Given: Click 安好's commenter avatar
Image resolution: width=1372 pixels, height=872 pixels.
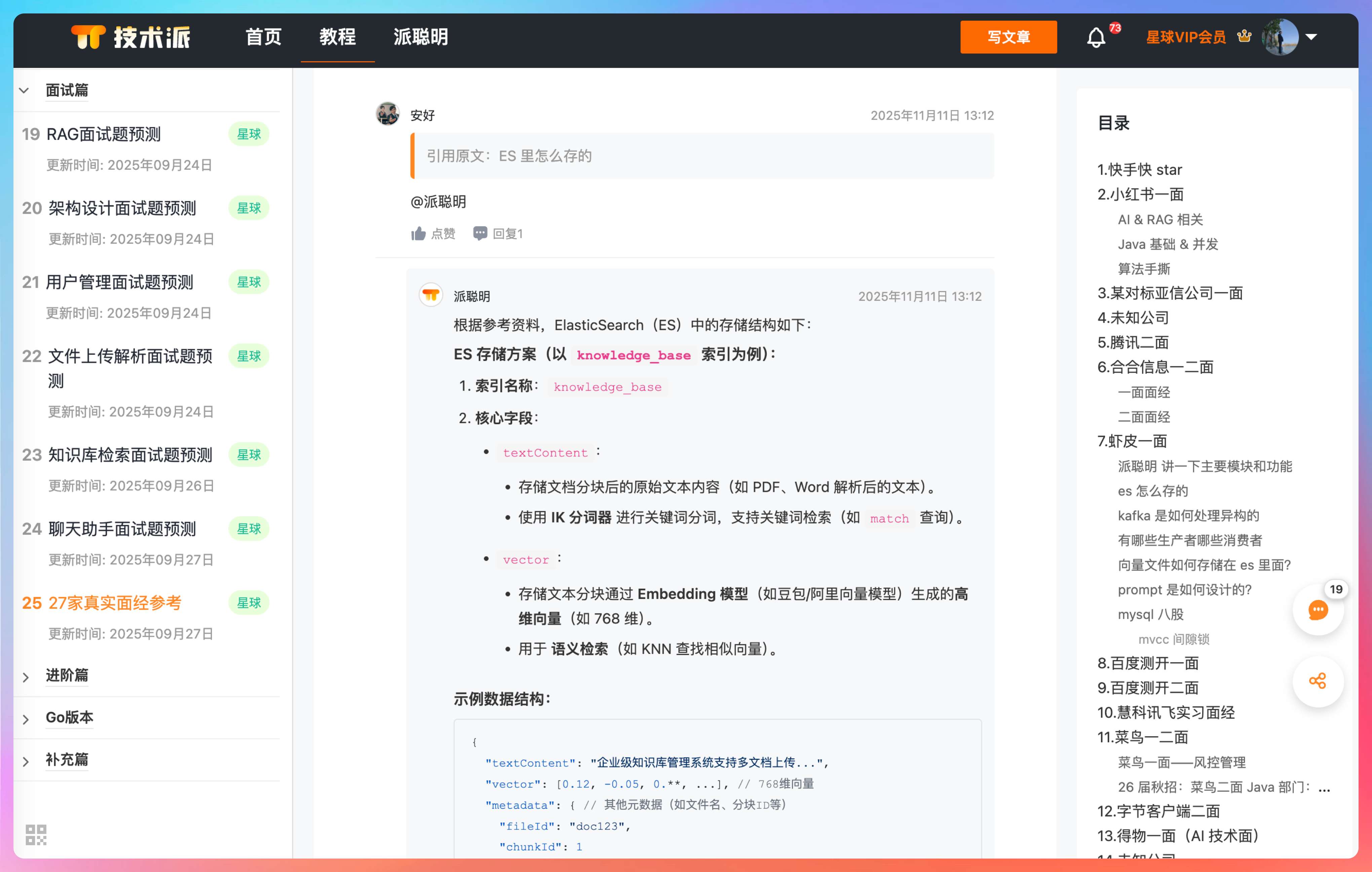Looking at the screenshot, I should click(x=387, y=114).
